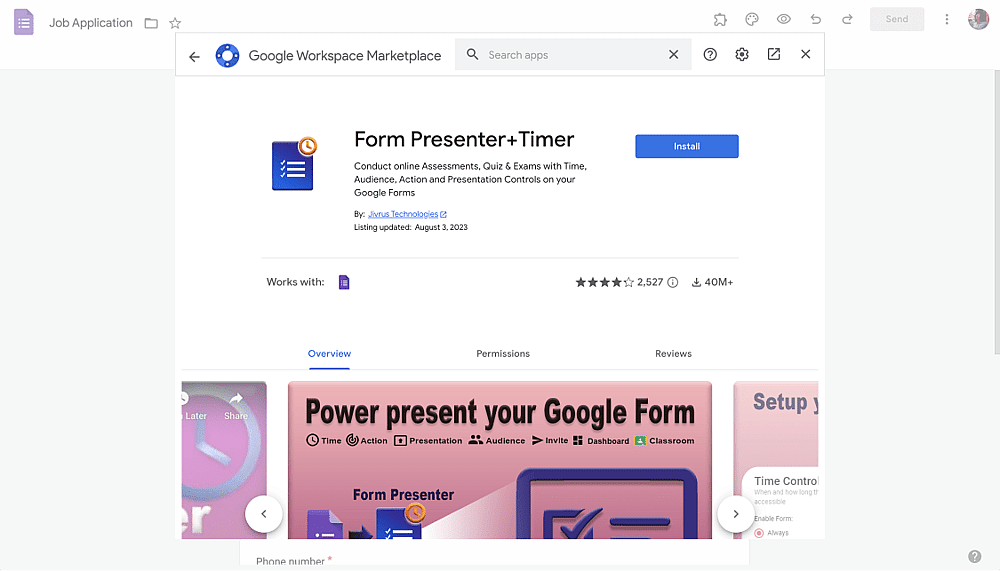The height and width of the screenshot is (571, 1000).
Task: Open the customize theme palette icon
Action: (x=752, y=20)
